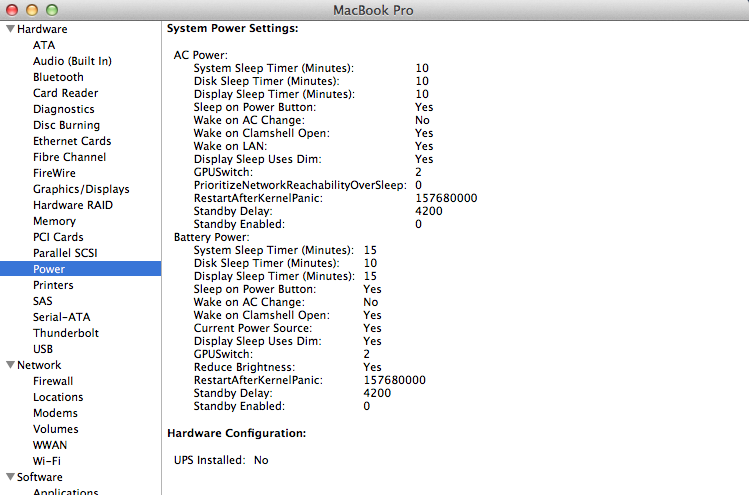
Task: Select the Hardware category label
Action: [42, 29]
